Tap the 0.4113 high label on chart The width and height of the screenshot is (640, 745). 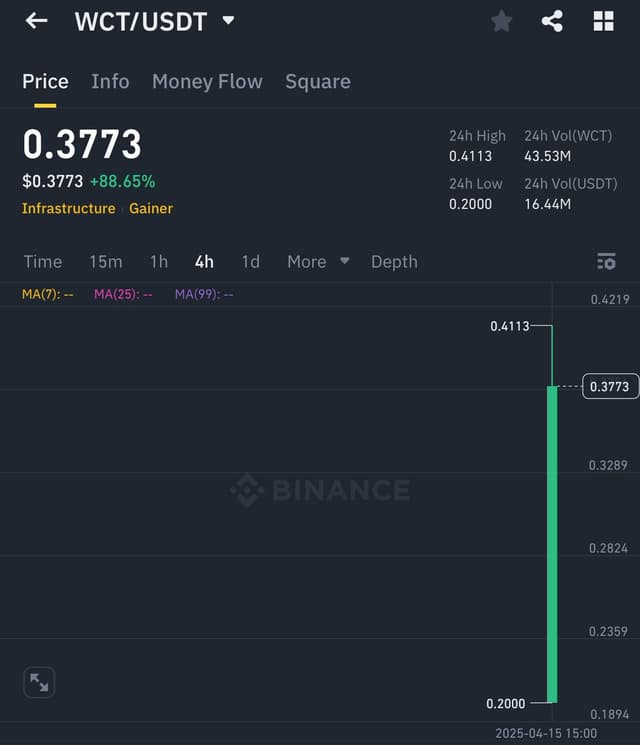tap(510, 326)
